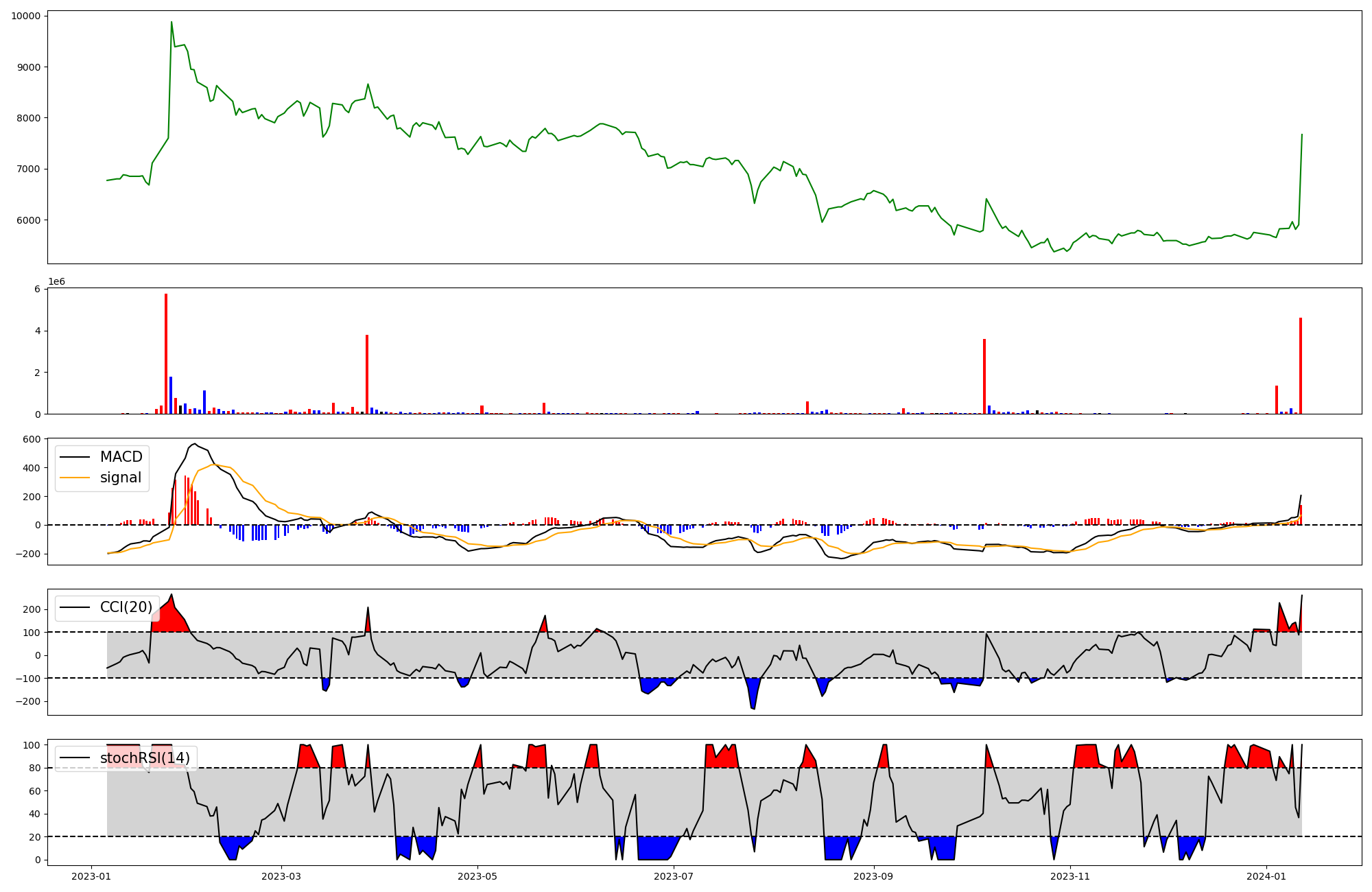Viewport: 1372px width, 892px height.
Task: Click the 600 label on MACD axis
Action: [32, 439]
